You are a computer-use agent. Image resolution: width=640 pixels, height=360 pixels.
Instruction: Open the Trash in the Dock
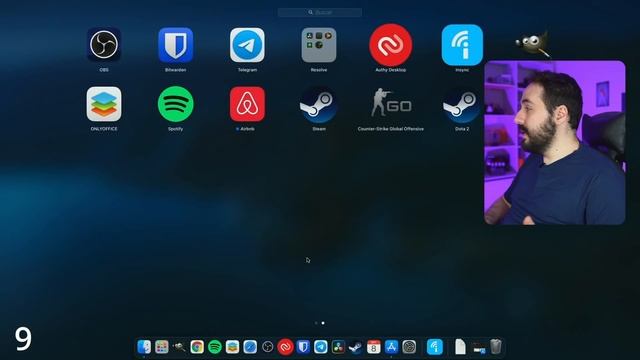pyautogui.click(x=496, y=347)
